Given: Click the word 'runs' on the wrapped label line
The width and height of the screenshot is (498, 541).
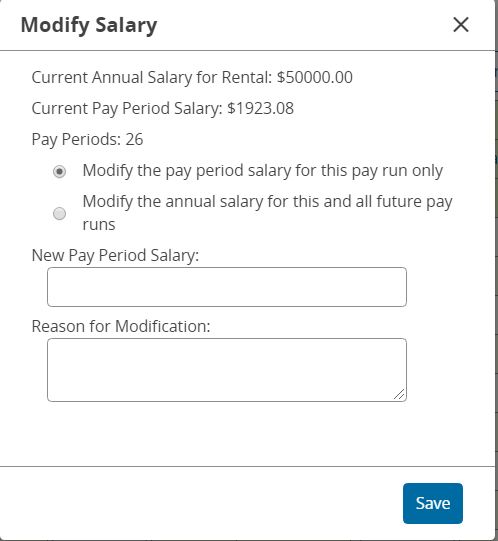Looking at the screenshot, I should point(99,225).
